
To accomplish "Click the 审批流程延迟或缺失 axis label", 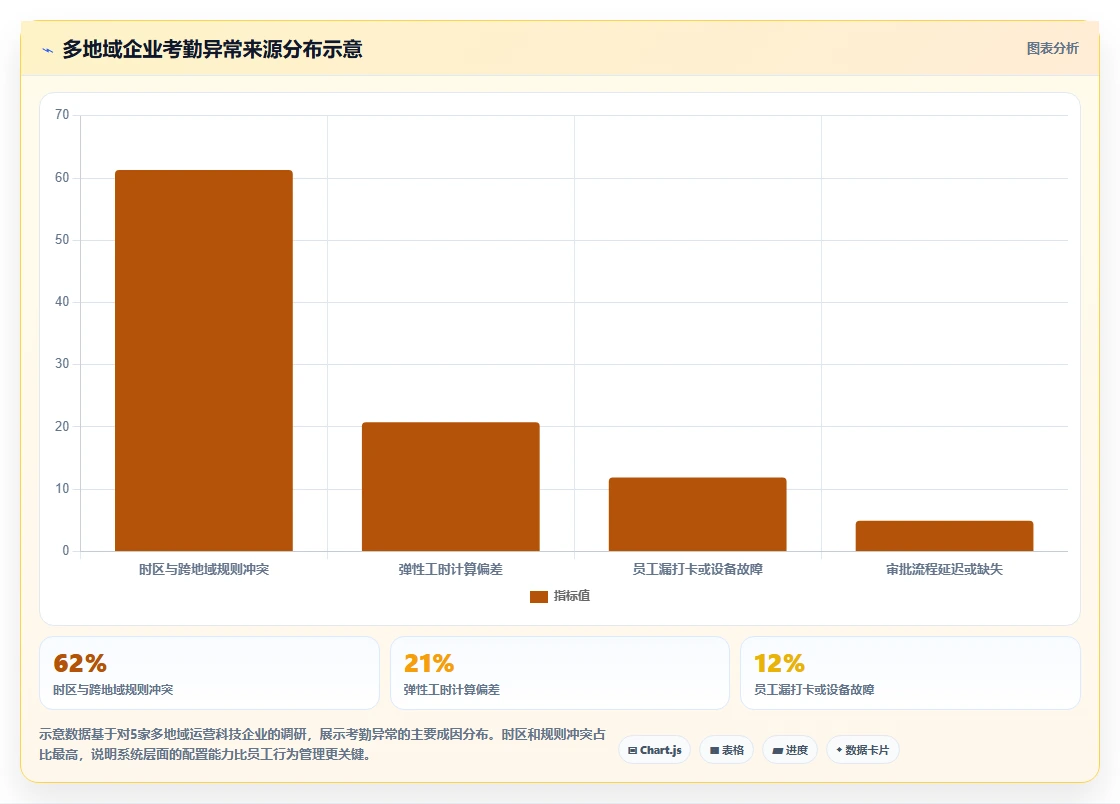I will 944,570.
